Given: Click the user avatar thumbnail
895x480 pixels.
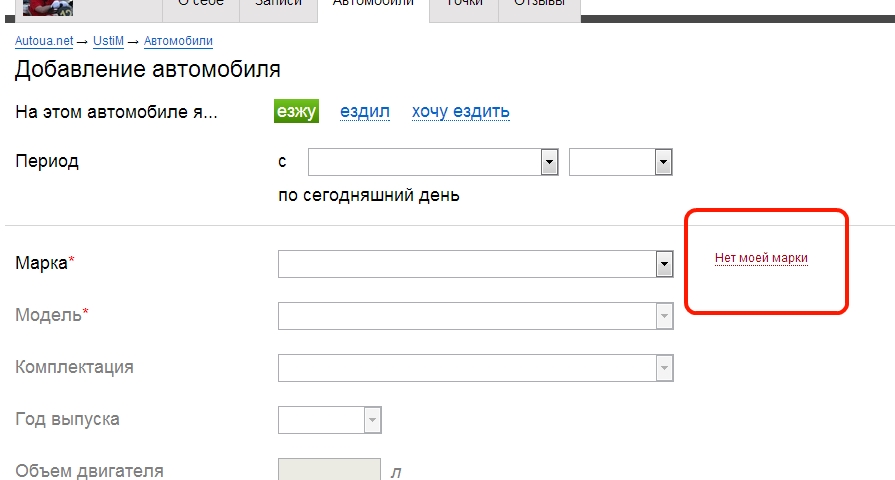Looking at the screenshot, I should tap(47, 6).
